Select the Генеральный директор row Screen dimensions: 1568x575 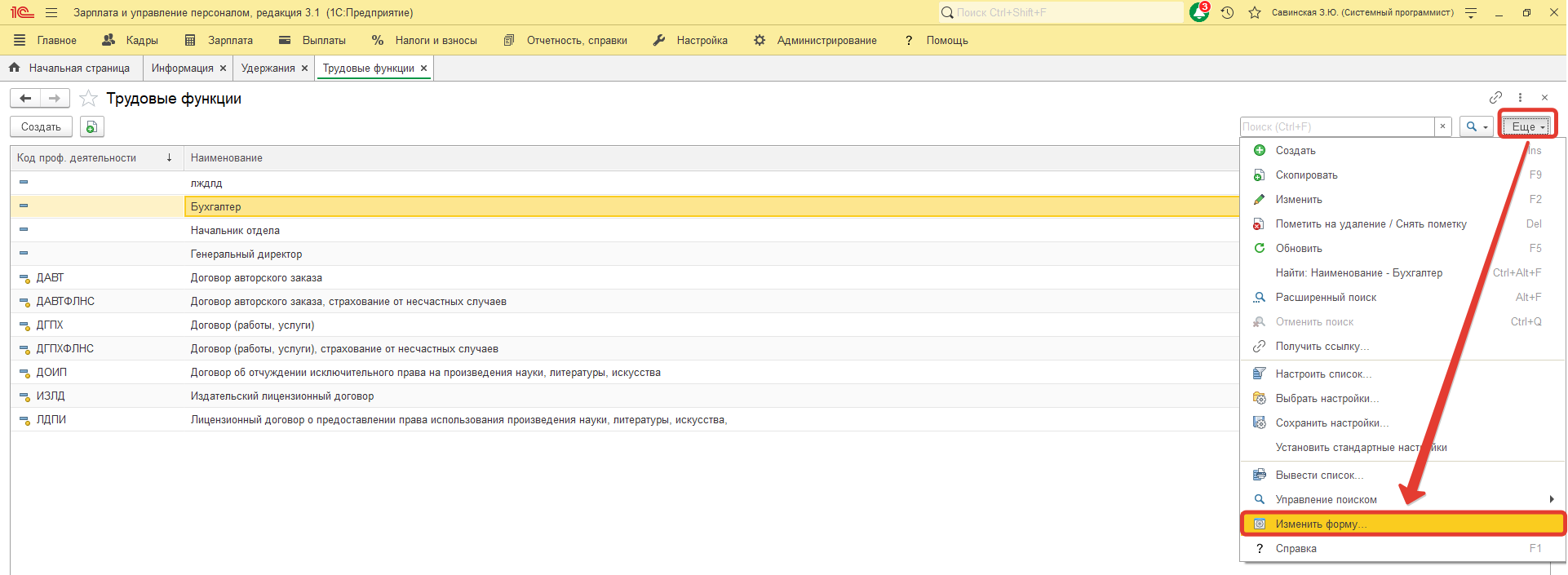[246, 254]
